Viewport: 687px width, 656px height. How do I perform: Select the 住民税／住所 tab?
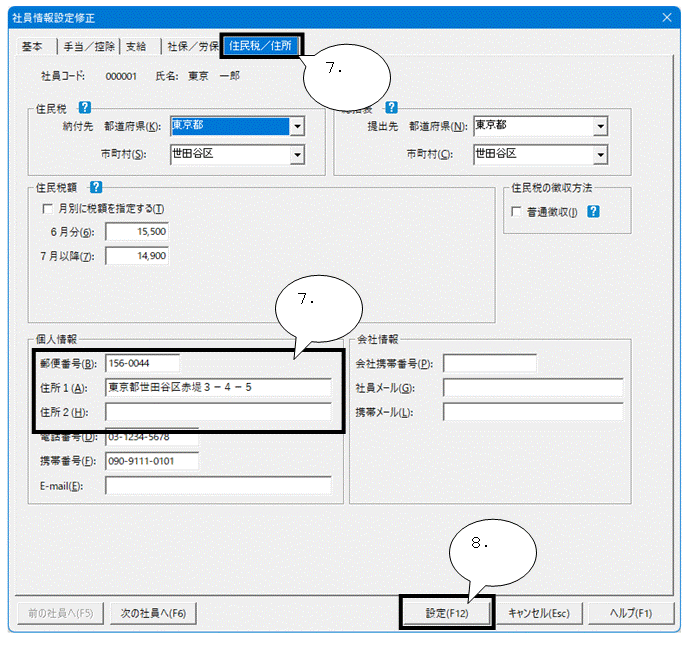pos(260,46)
